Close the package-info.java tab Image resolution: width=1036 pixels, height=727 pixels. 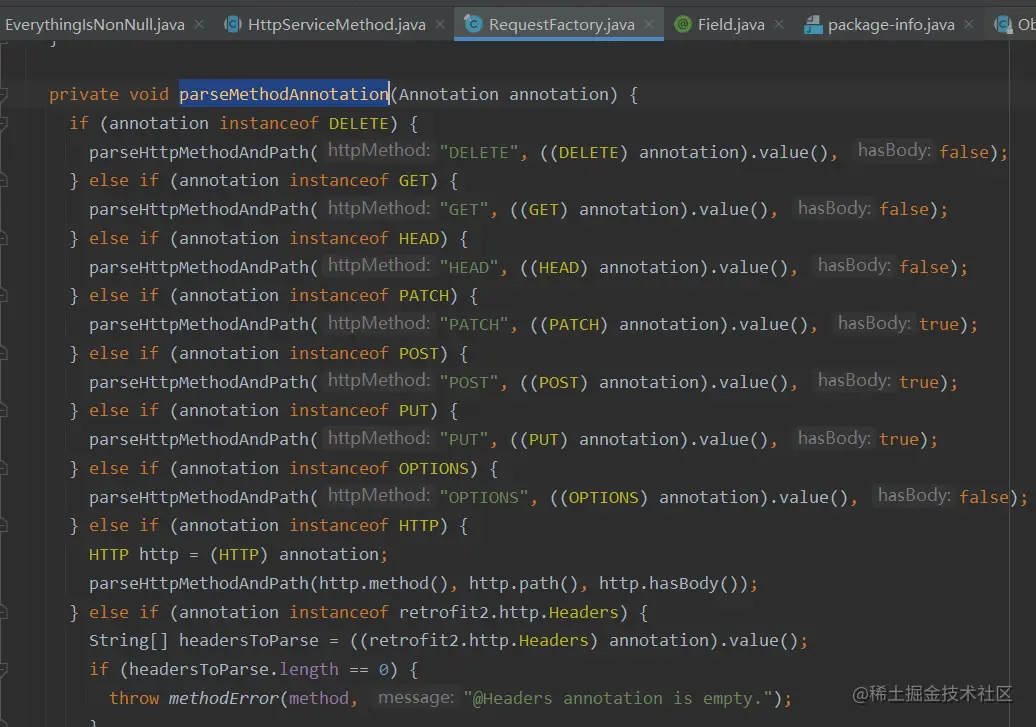969,24
